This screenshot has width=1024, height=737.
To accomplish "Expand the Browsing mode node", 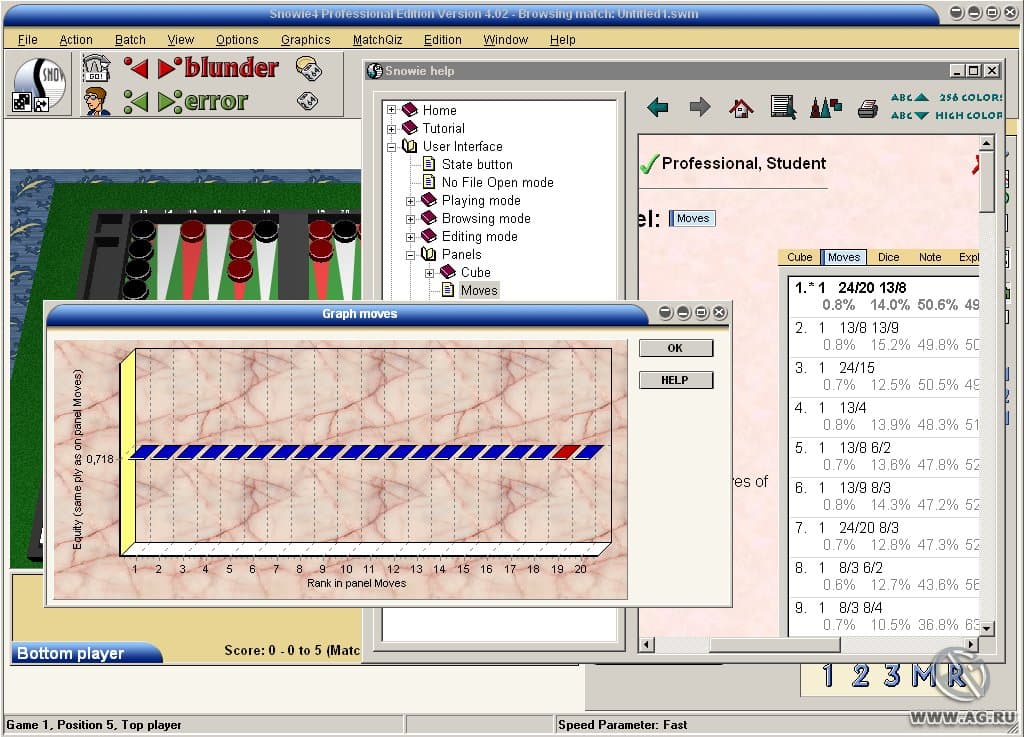I will pos(410,219).
